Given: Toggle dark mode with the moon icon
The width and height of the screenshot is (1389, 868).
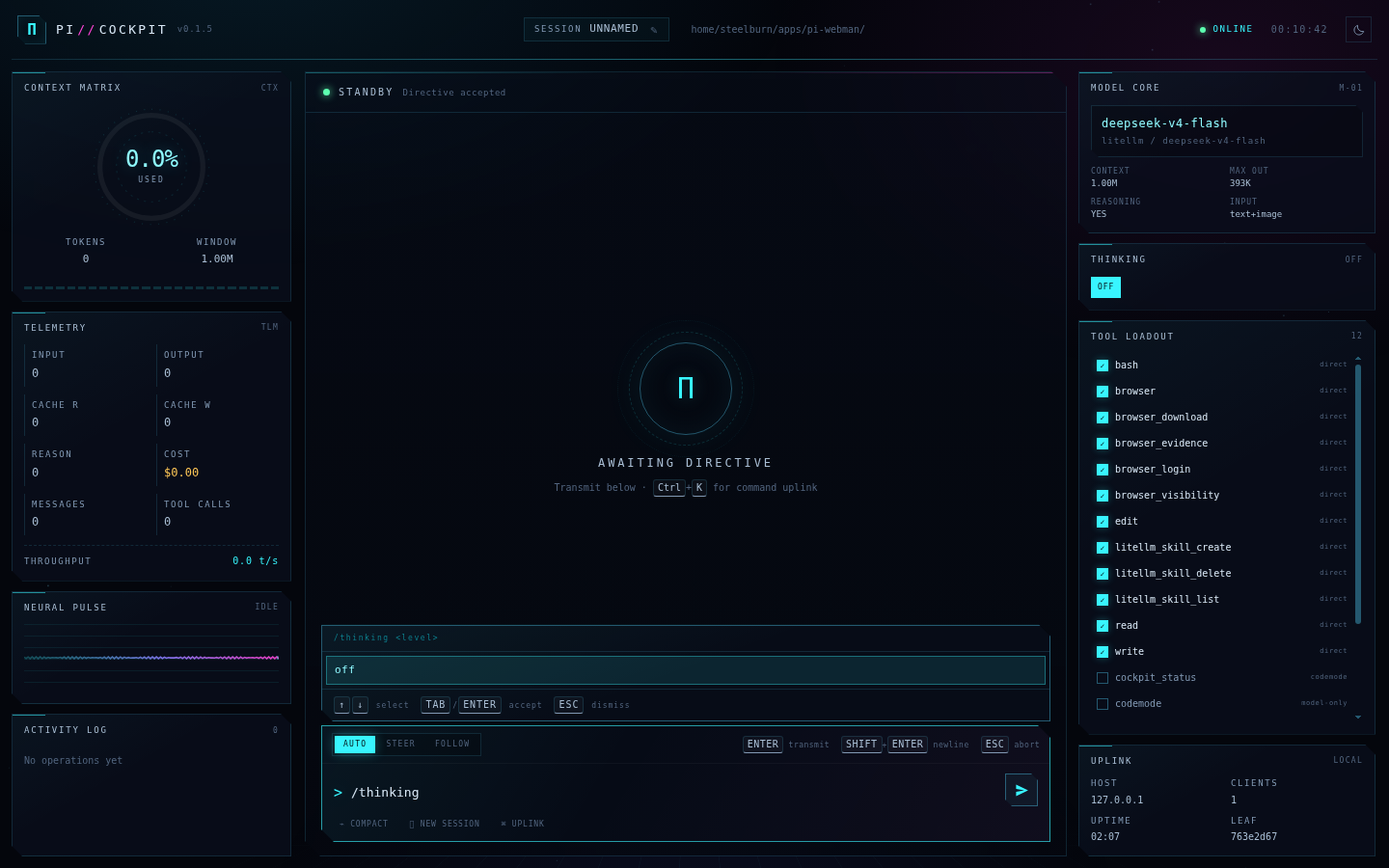Looking at the screenshot, I should tap(1358, 30).
